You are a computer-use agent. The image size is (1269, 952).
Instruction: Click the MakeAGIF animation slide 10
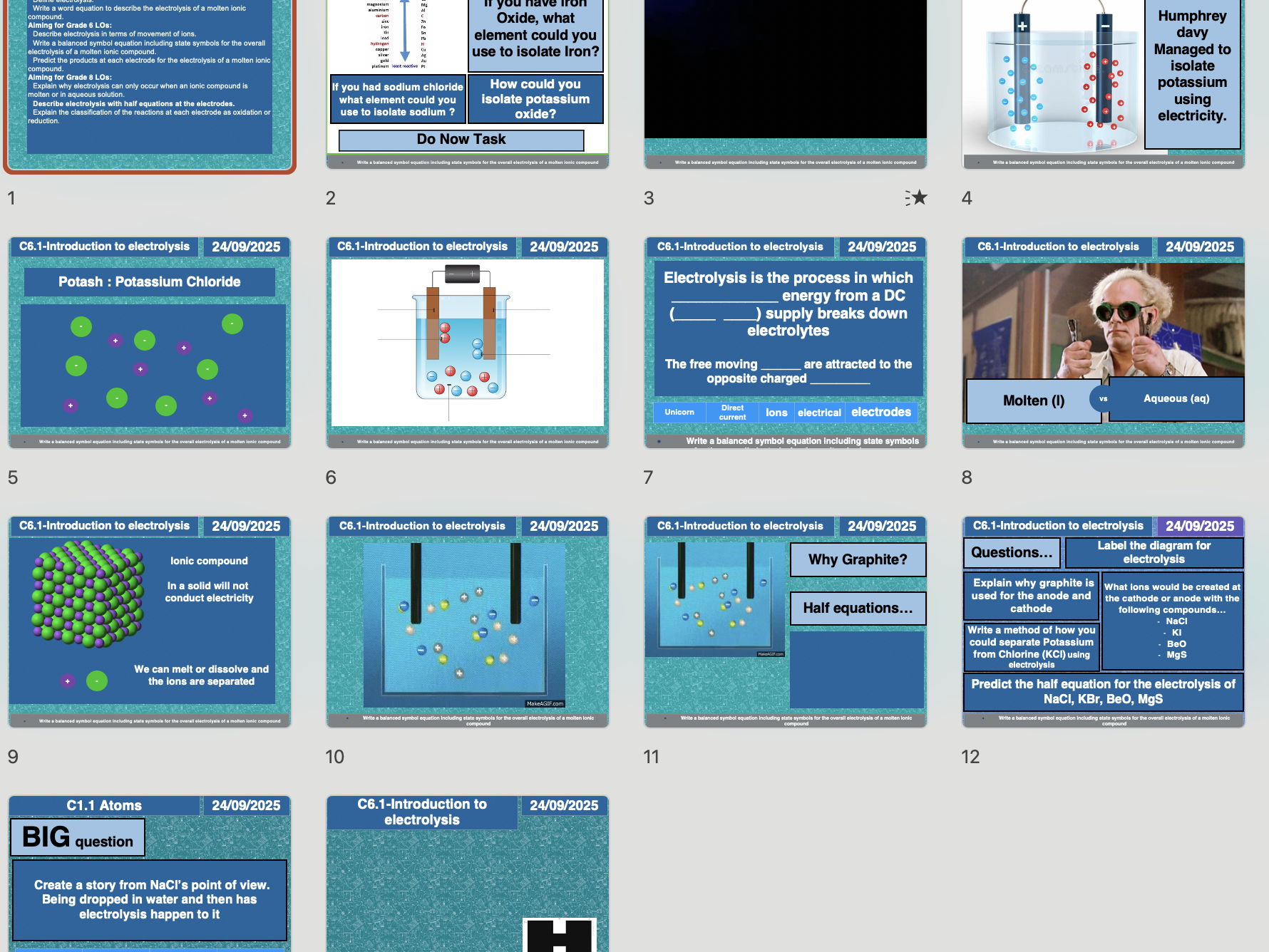(467, 620)
